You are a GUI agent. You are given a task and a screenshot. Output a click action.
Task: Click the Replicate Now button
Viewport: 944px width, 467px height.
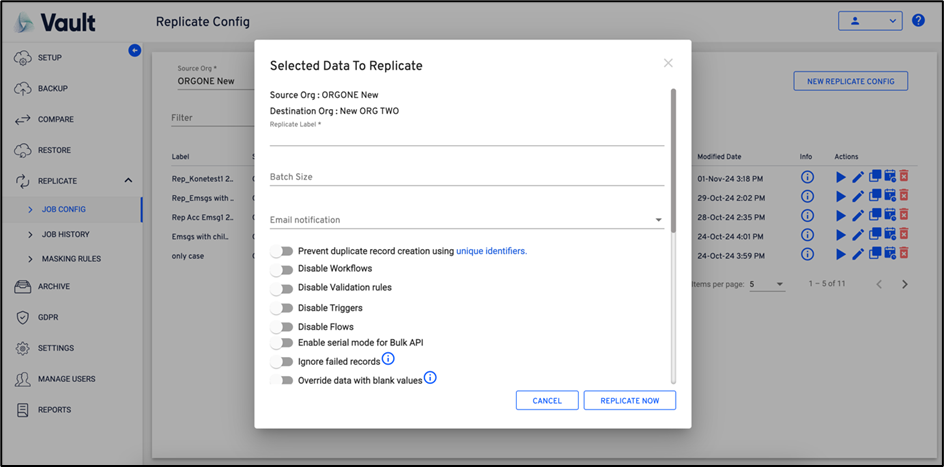[x=629, y=400]
